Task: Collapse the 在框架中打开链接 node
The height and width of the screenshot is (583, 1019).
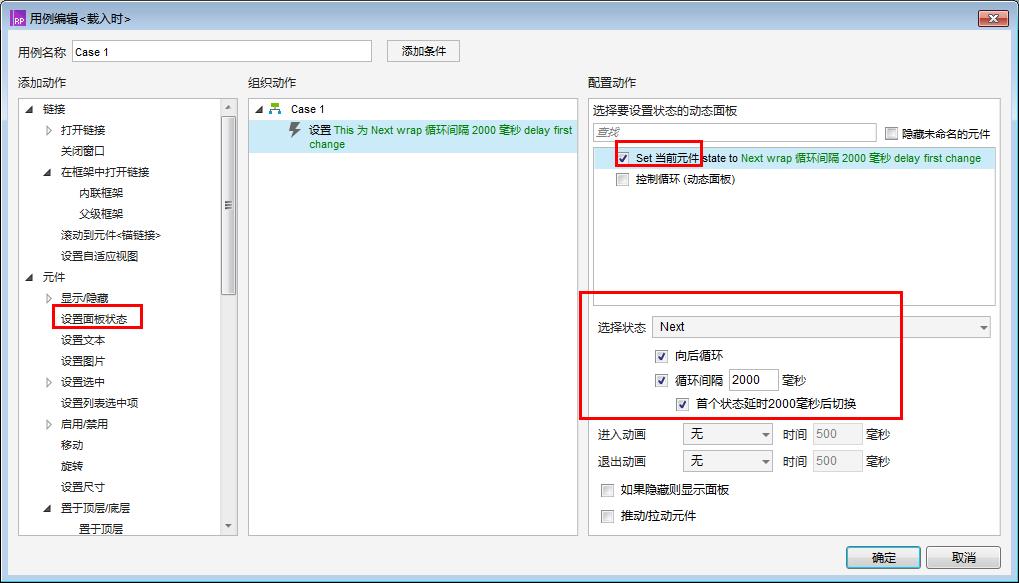Action: coord(47,172)
